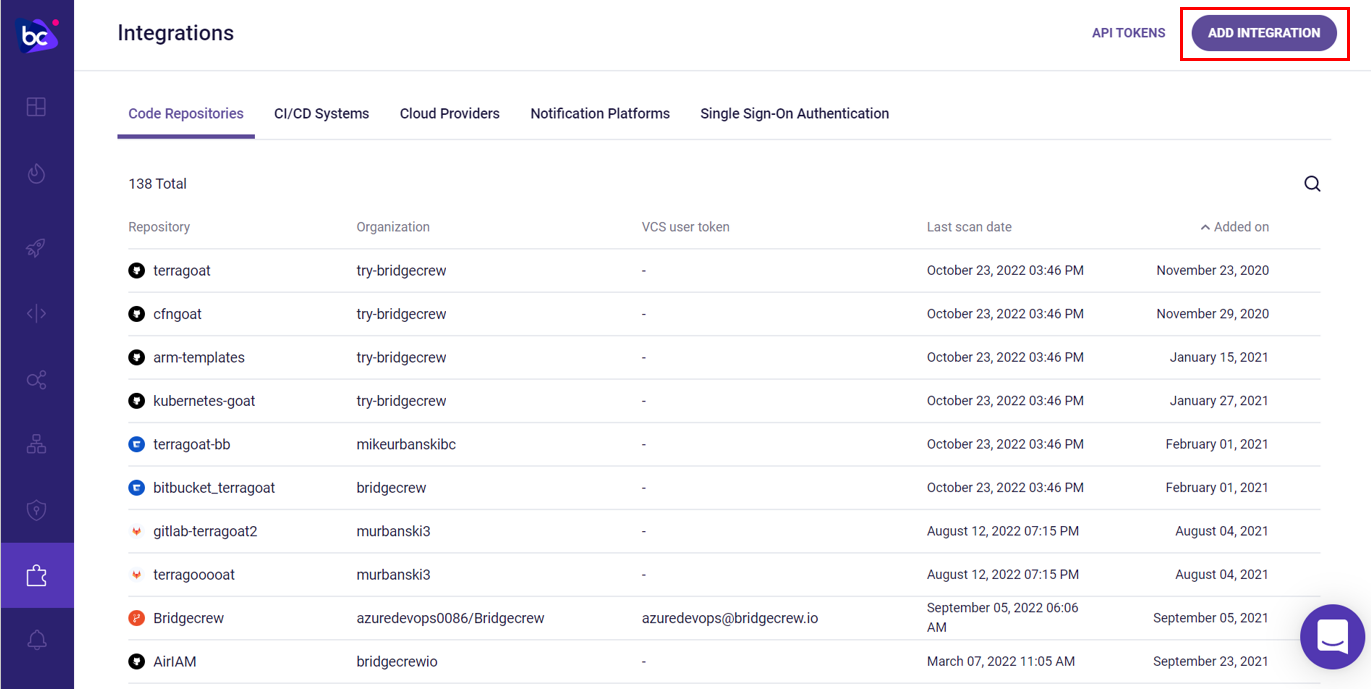Click the VCS user token column header
Viewport: 1371px width, 689px height.
coord(686,227)
